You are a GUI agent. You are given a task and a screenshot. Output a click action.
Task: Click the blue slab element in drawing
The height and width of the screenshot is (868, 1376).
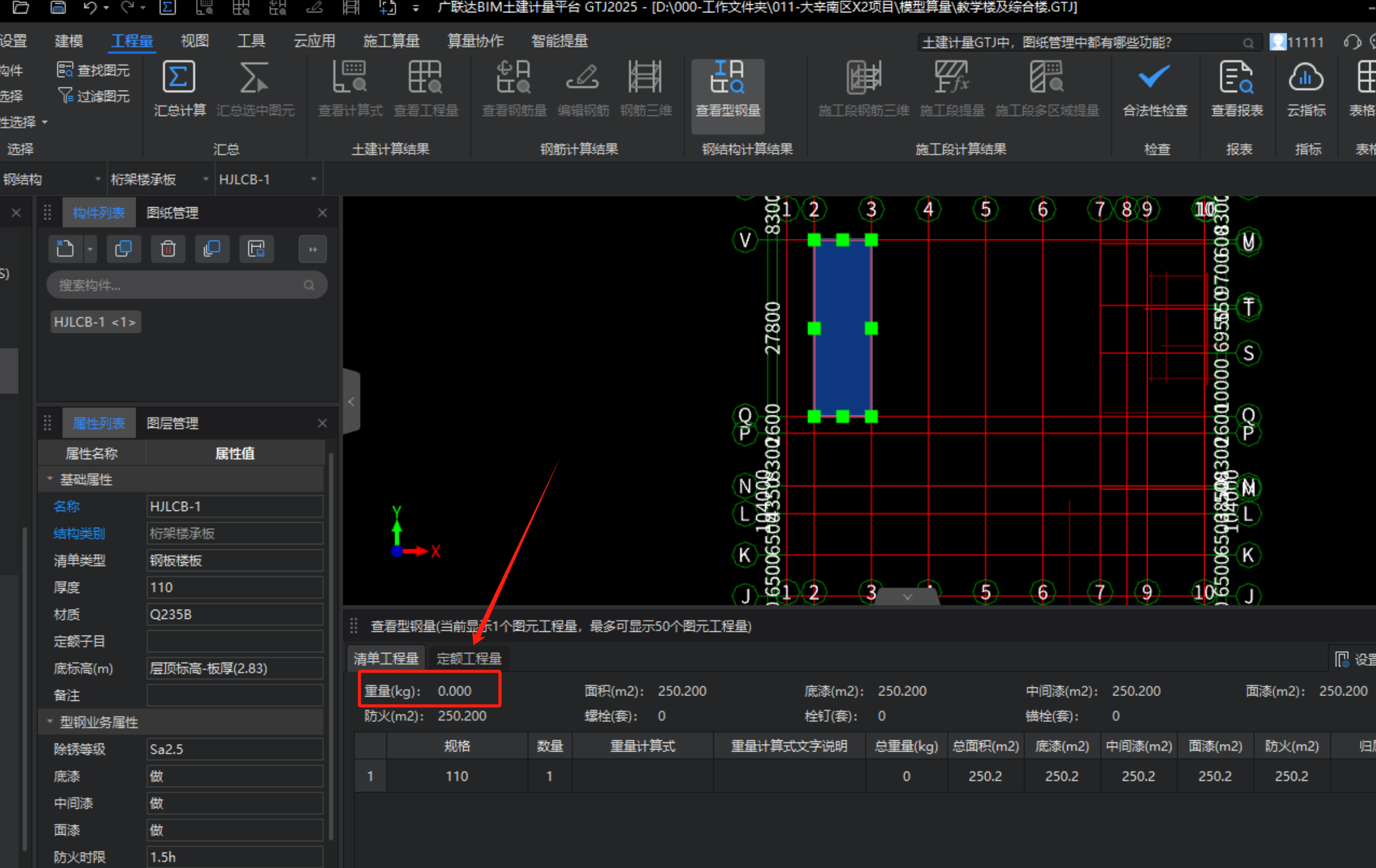pyautogui.click(x=843, y=329)
